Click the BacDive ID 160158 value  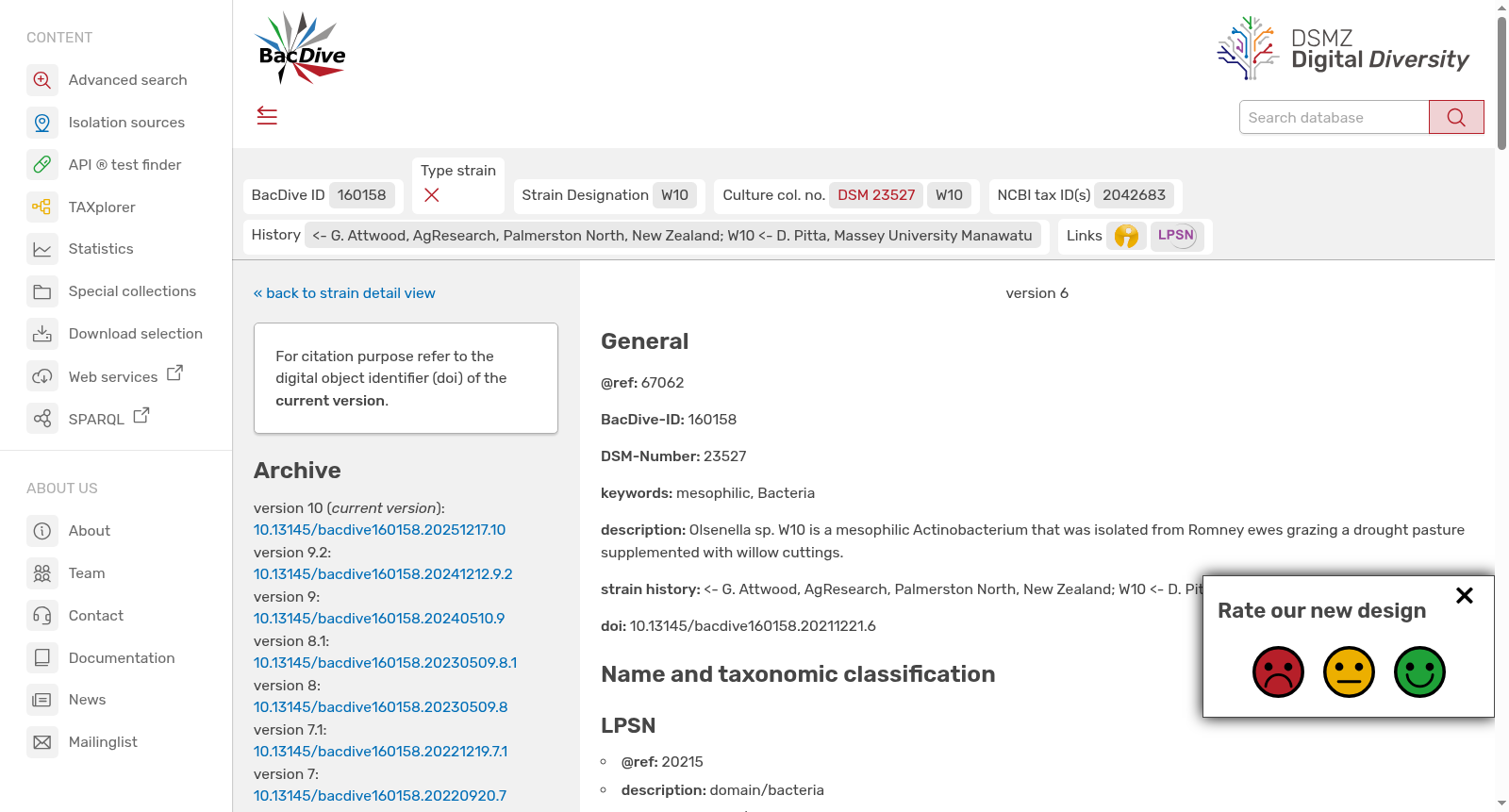pos(361,195)
